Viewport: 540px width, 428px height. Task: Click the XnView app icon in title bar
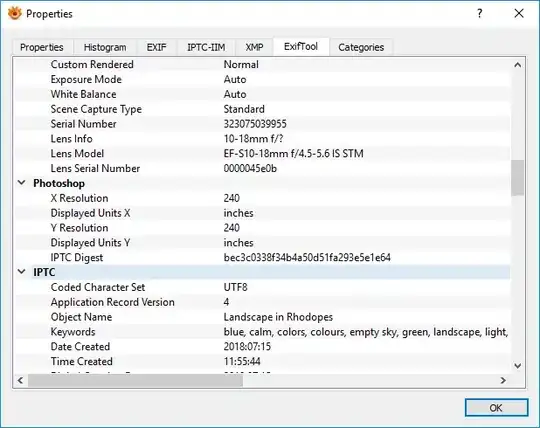click(14, 14)
